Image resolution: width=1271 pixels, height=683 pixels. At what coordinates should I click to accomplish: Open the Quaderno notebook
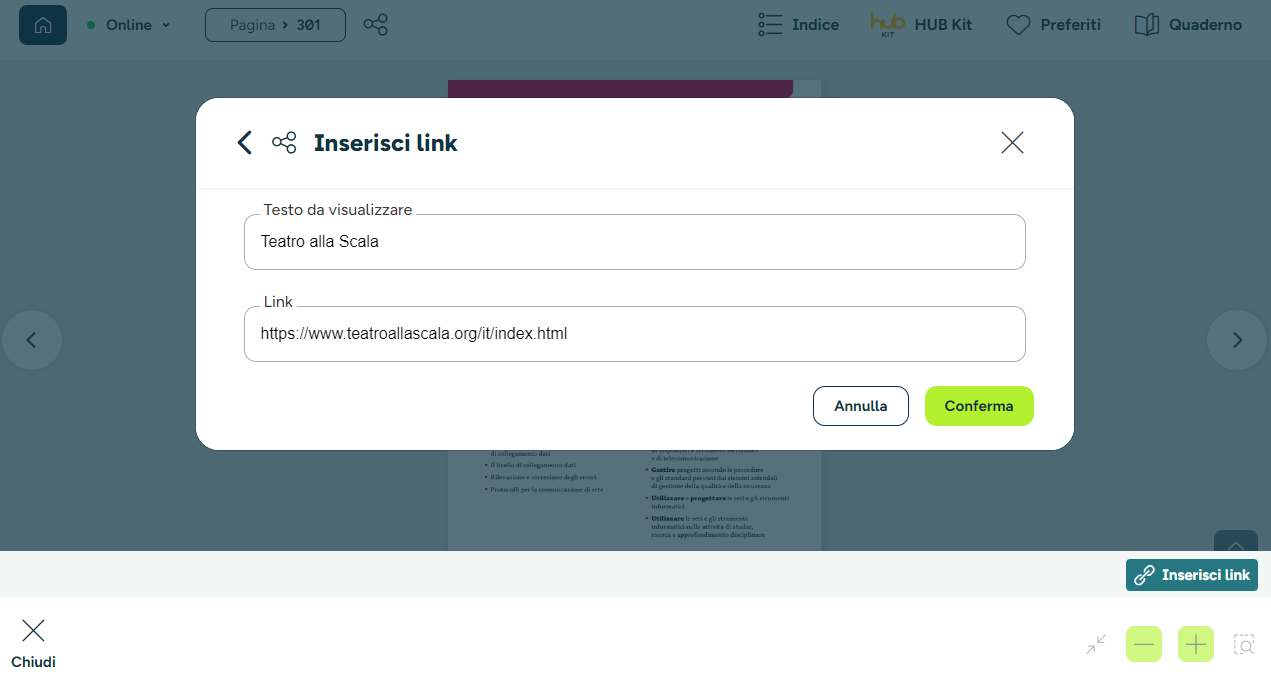[1188, 25]
